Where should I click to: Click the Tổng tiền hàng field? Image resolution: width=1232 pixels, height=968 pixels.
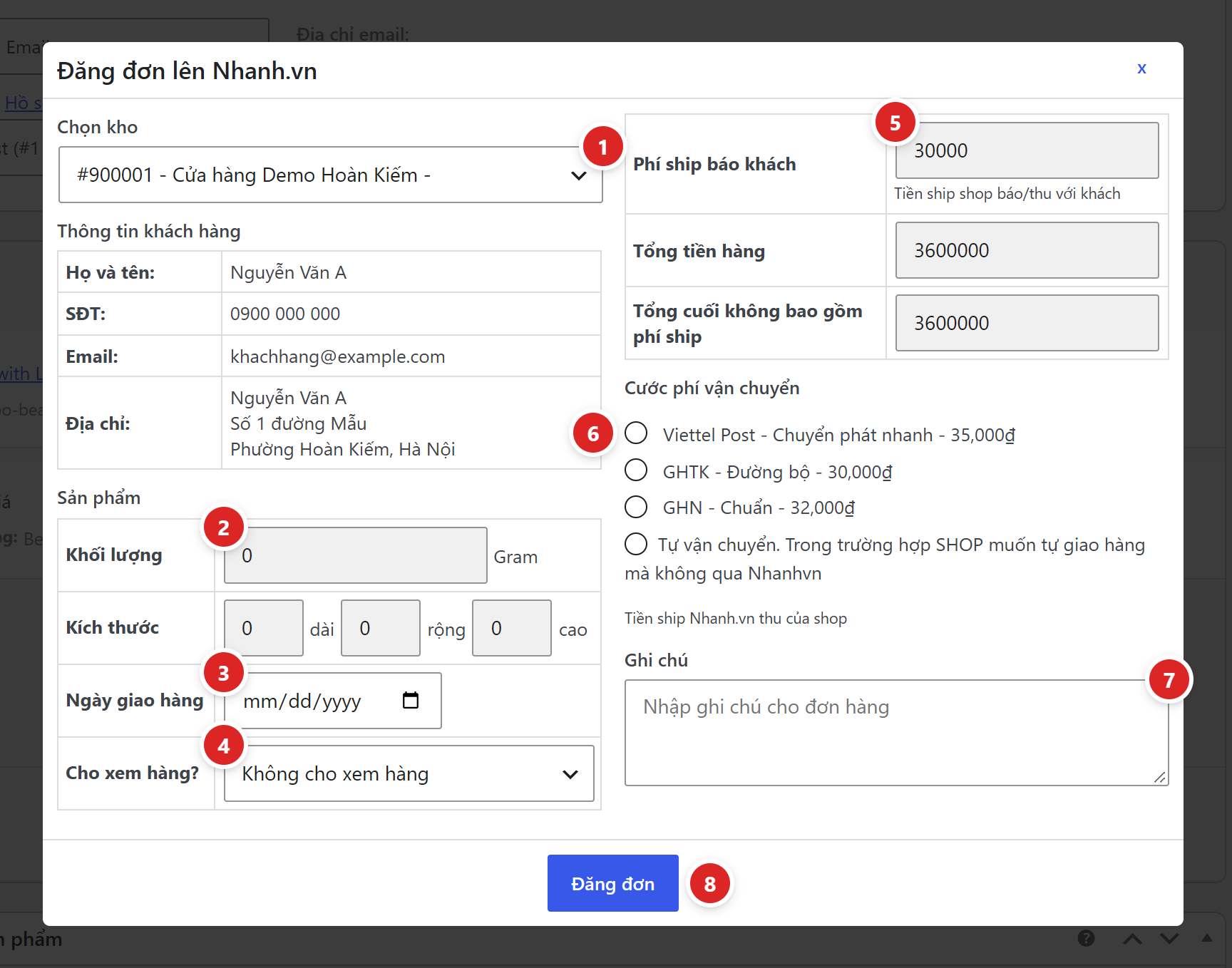click(x=1027, y=250)
